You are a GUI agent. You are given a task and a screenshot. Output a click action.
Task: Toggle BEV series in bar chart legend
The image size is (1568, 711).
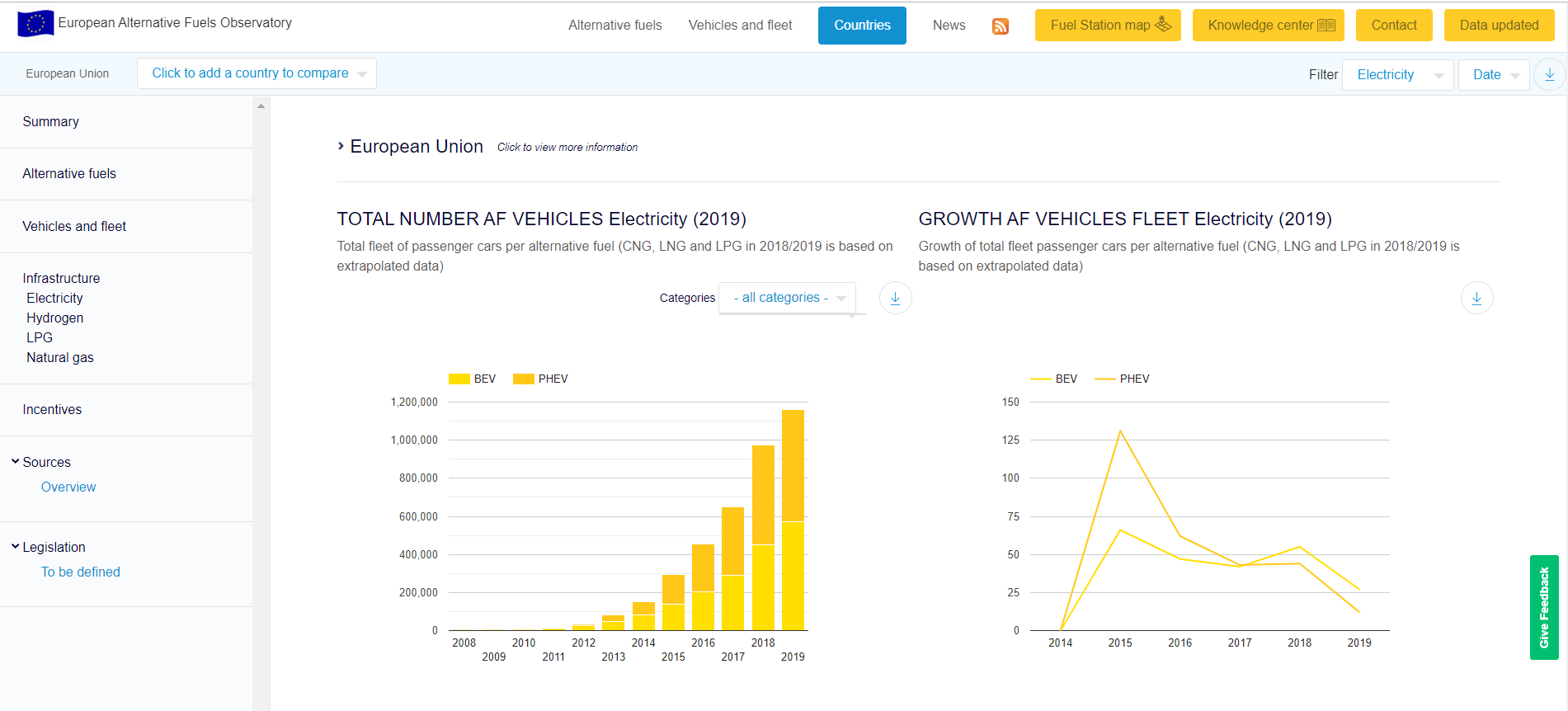473,379
